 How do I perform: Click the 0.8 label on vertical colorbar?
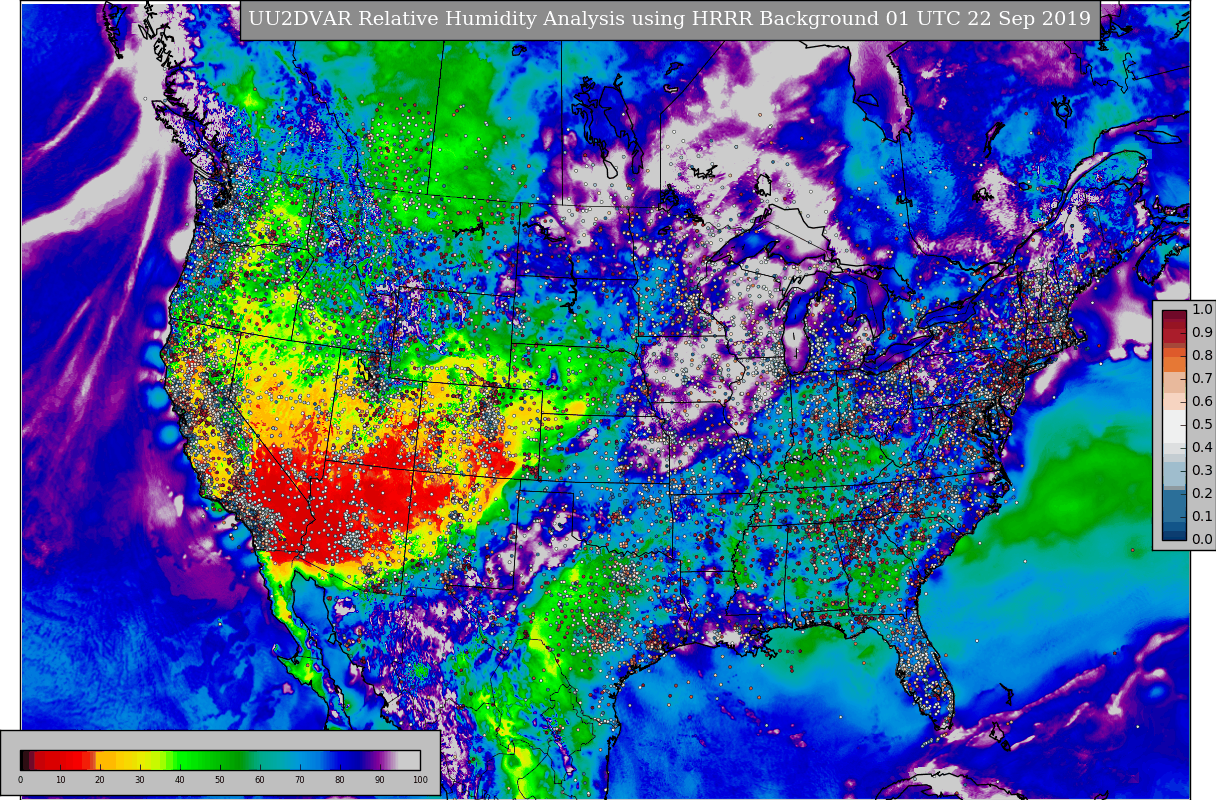[x=1202, y=356]
